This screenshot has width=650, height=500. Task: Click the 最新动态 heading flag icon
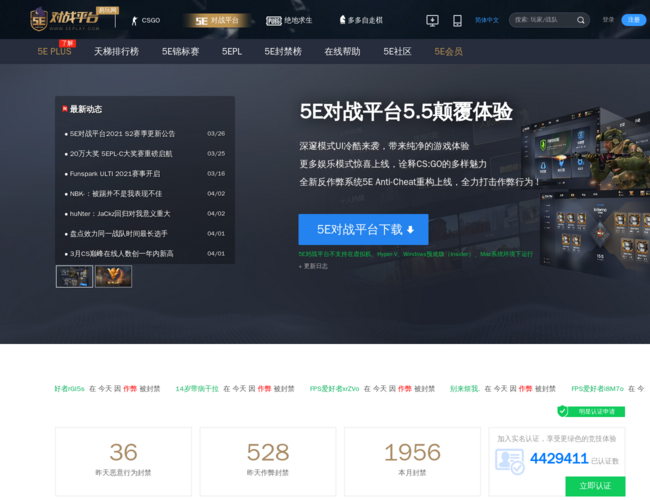(65, 109)
